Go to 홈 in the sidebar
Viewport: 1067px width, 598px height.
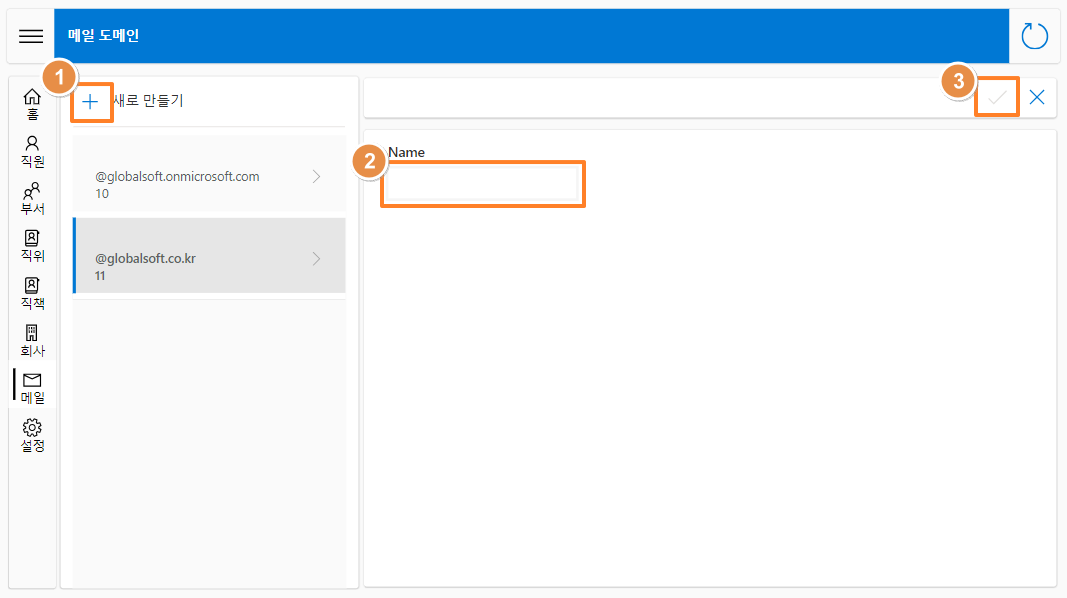click(32, 104)
